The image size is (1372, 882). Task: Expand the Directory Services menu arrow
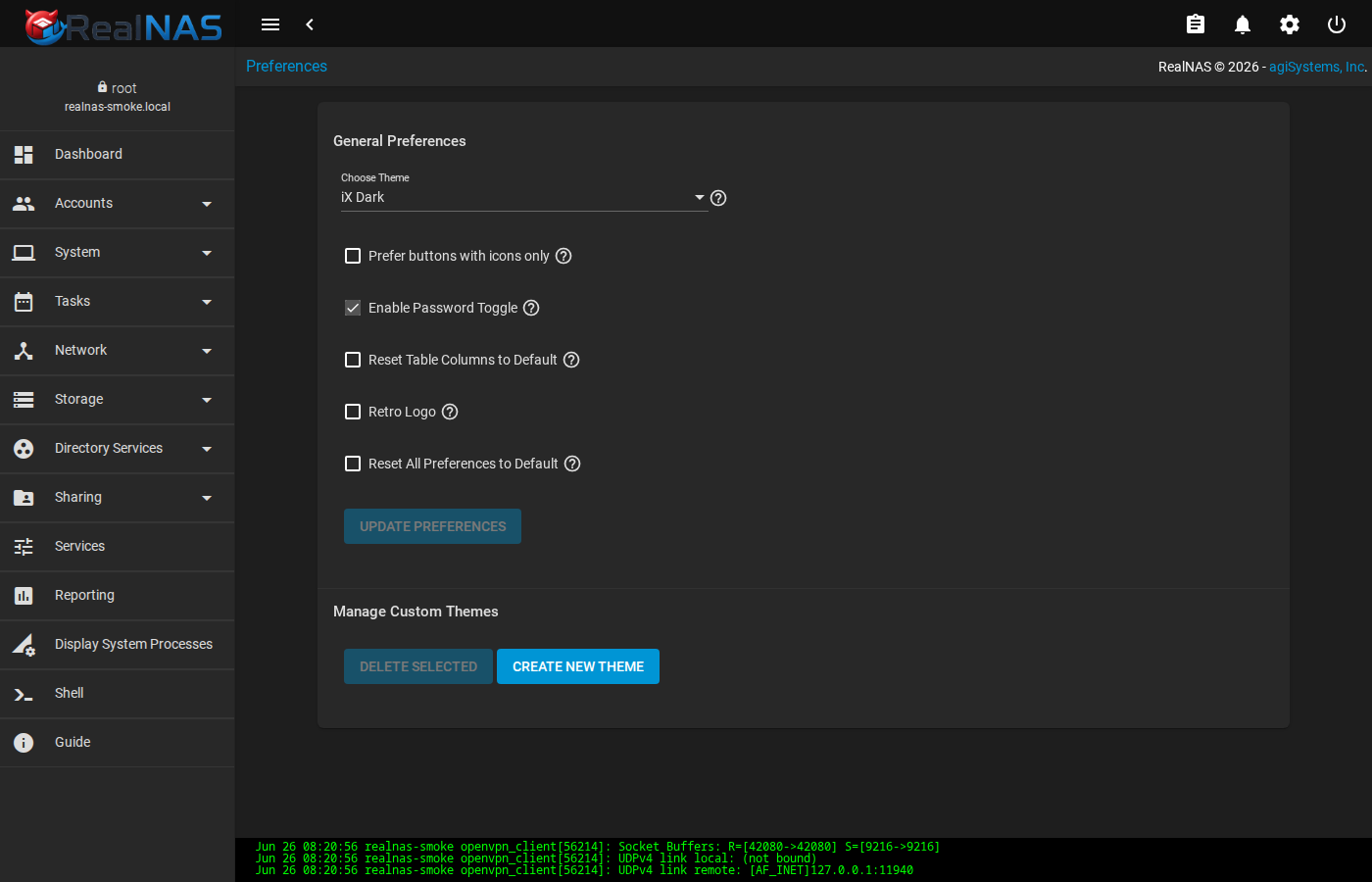tap(207, 449)
